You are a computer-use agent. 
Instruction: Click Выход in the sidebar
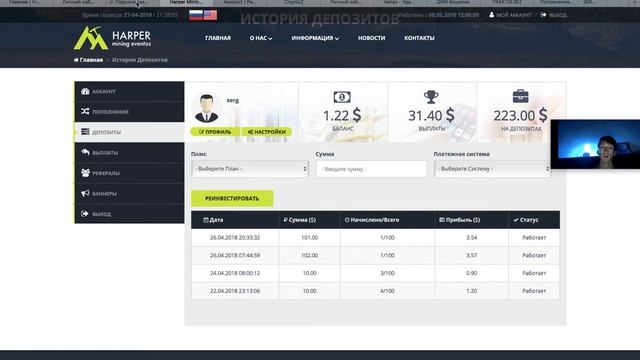coord(129,213)
